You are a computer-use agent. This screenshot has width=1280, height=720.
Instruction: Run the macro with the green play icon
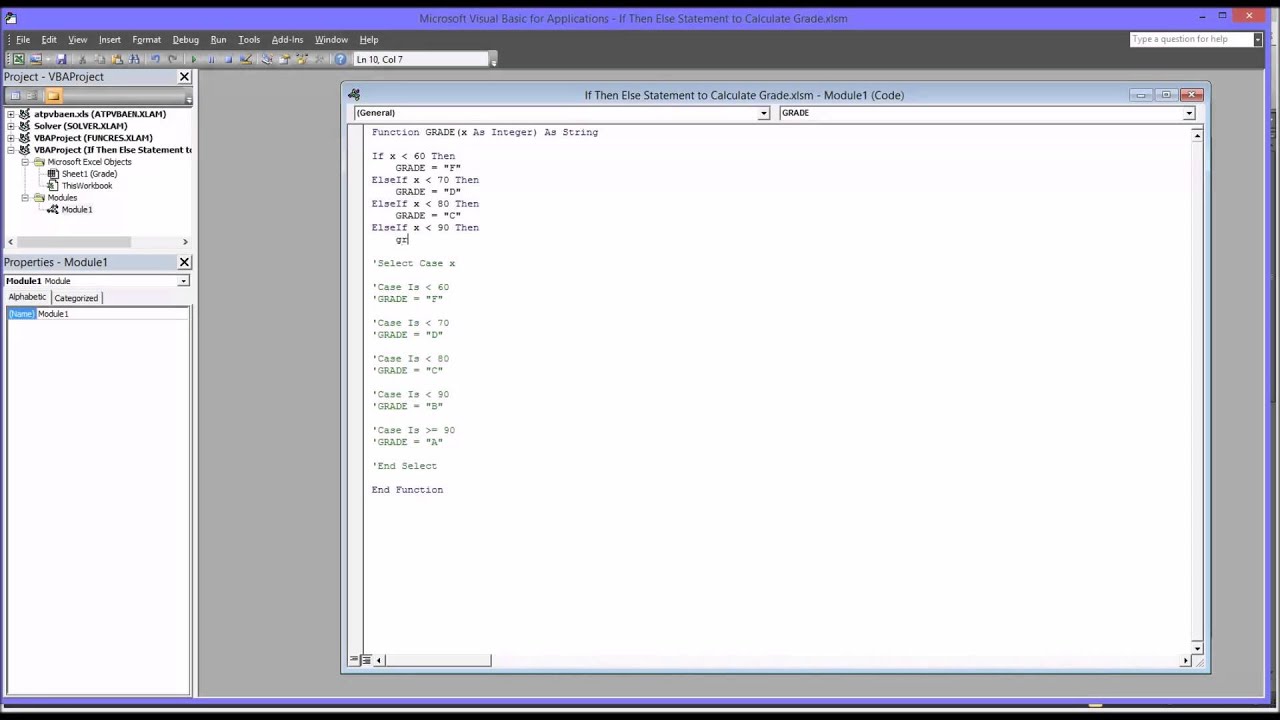tap(194, 59)
